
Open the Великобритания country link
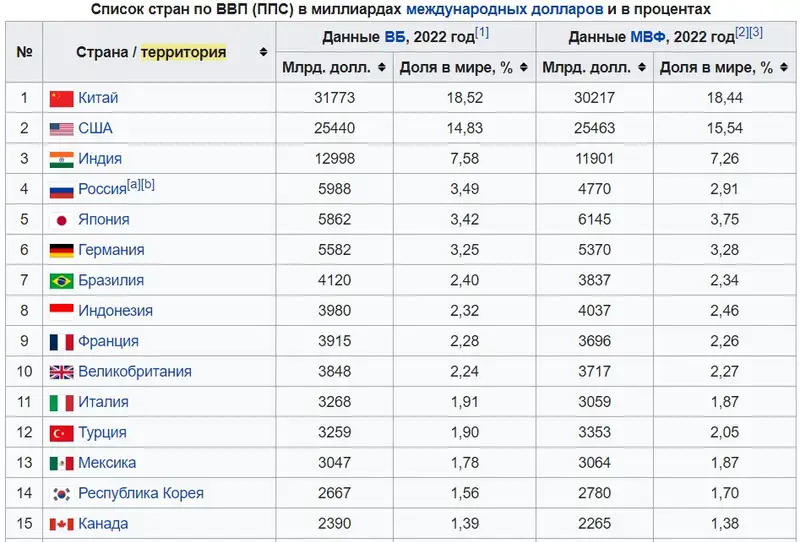pos(134,372)
